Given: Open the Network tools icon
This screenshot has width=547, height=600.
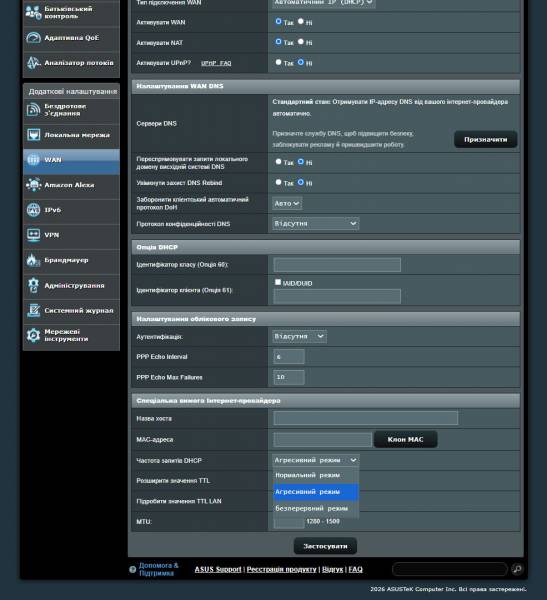Looking at the screenshot, I should pos(33,335).
